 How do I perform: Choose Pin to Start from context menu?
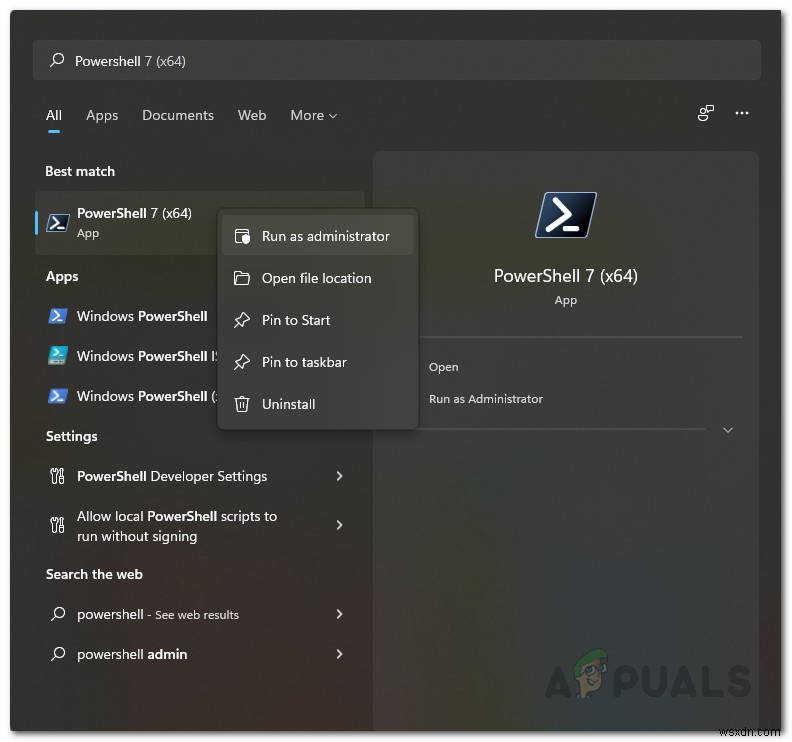318,320
